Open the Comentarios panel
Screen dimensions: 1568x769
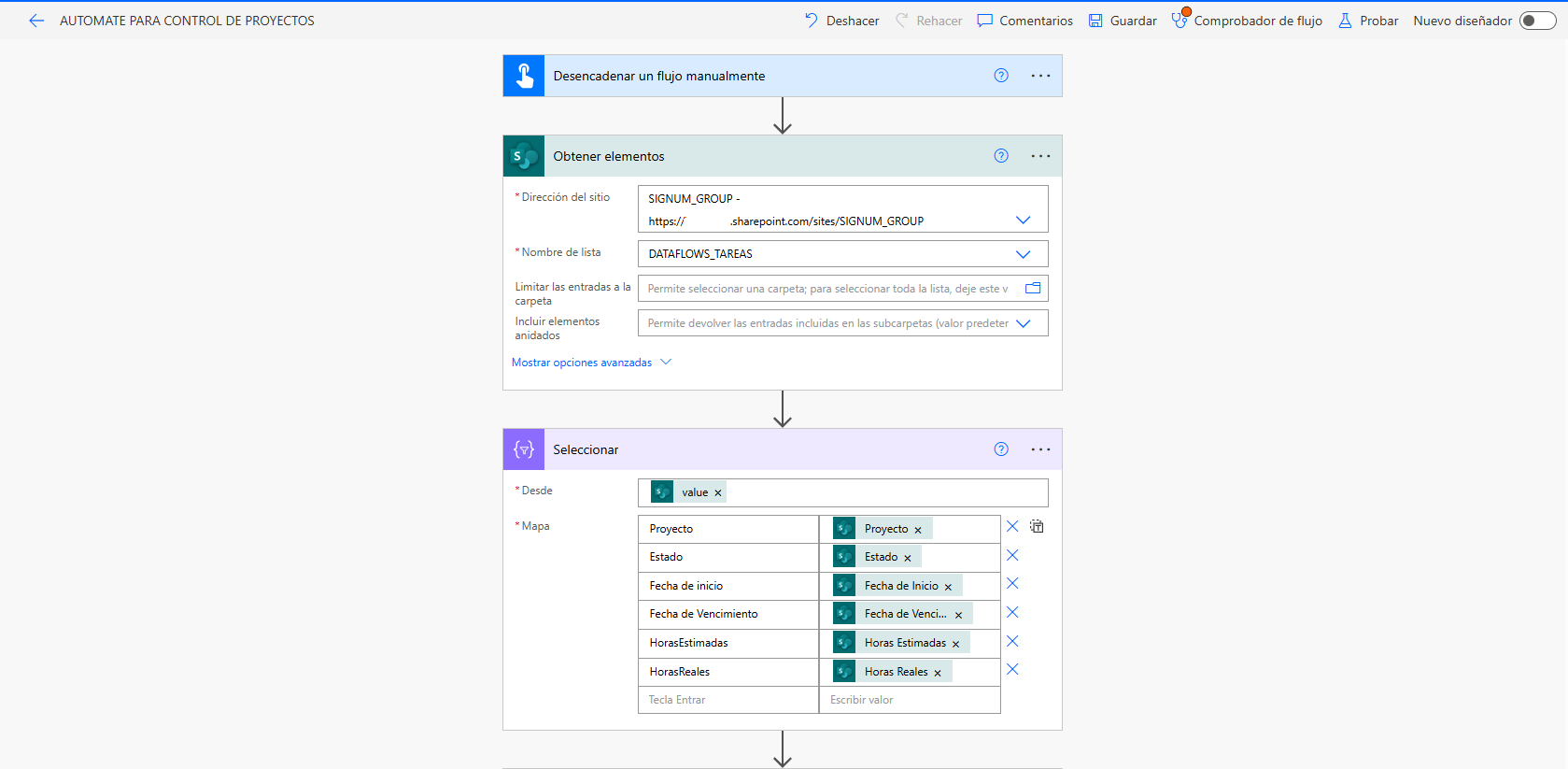[x=1024, y=21]
